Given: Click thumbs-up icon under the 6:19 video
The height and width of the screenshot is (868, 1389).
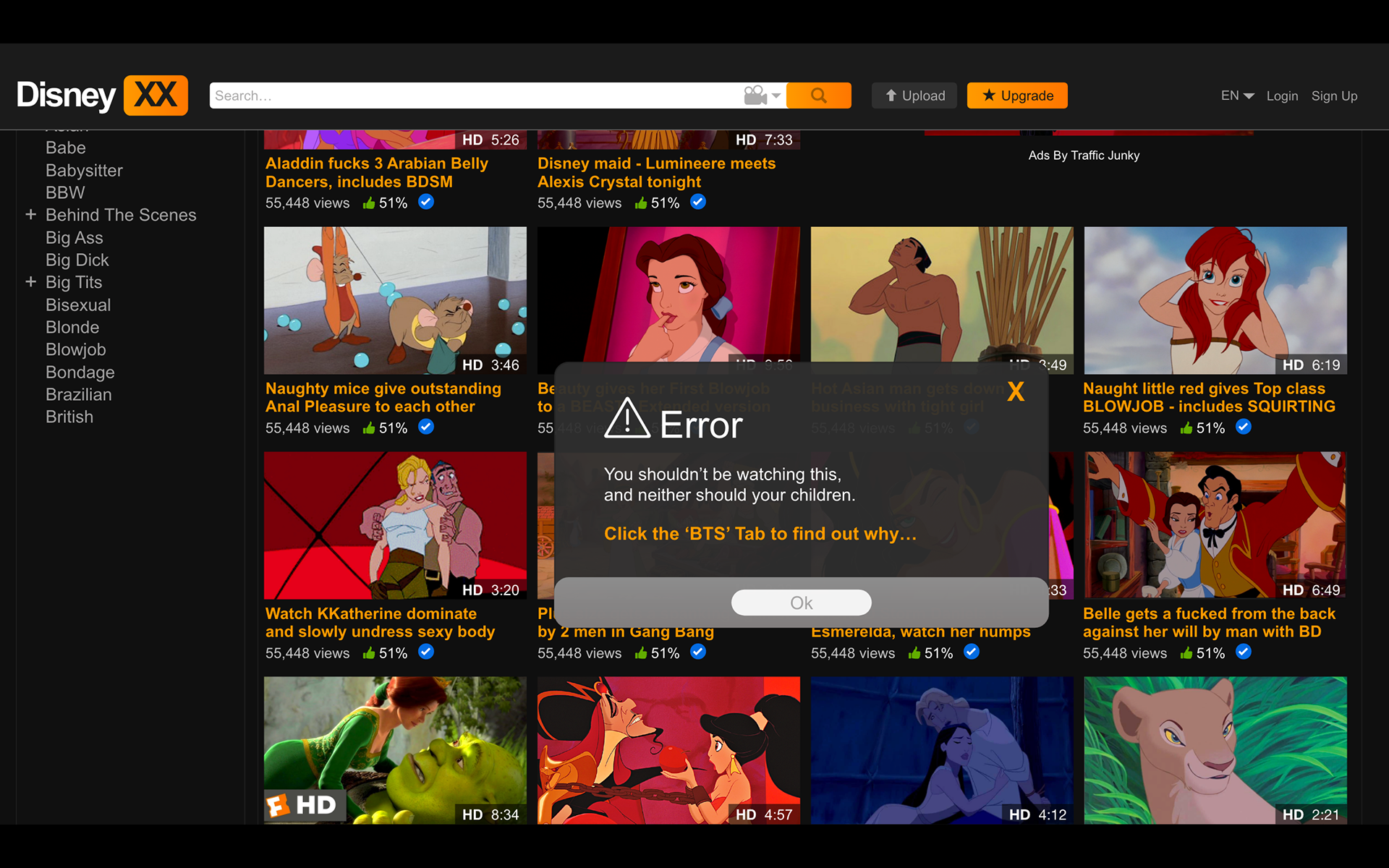Looking at the screenshot, I should tap(1186, 427).
